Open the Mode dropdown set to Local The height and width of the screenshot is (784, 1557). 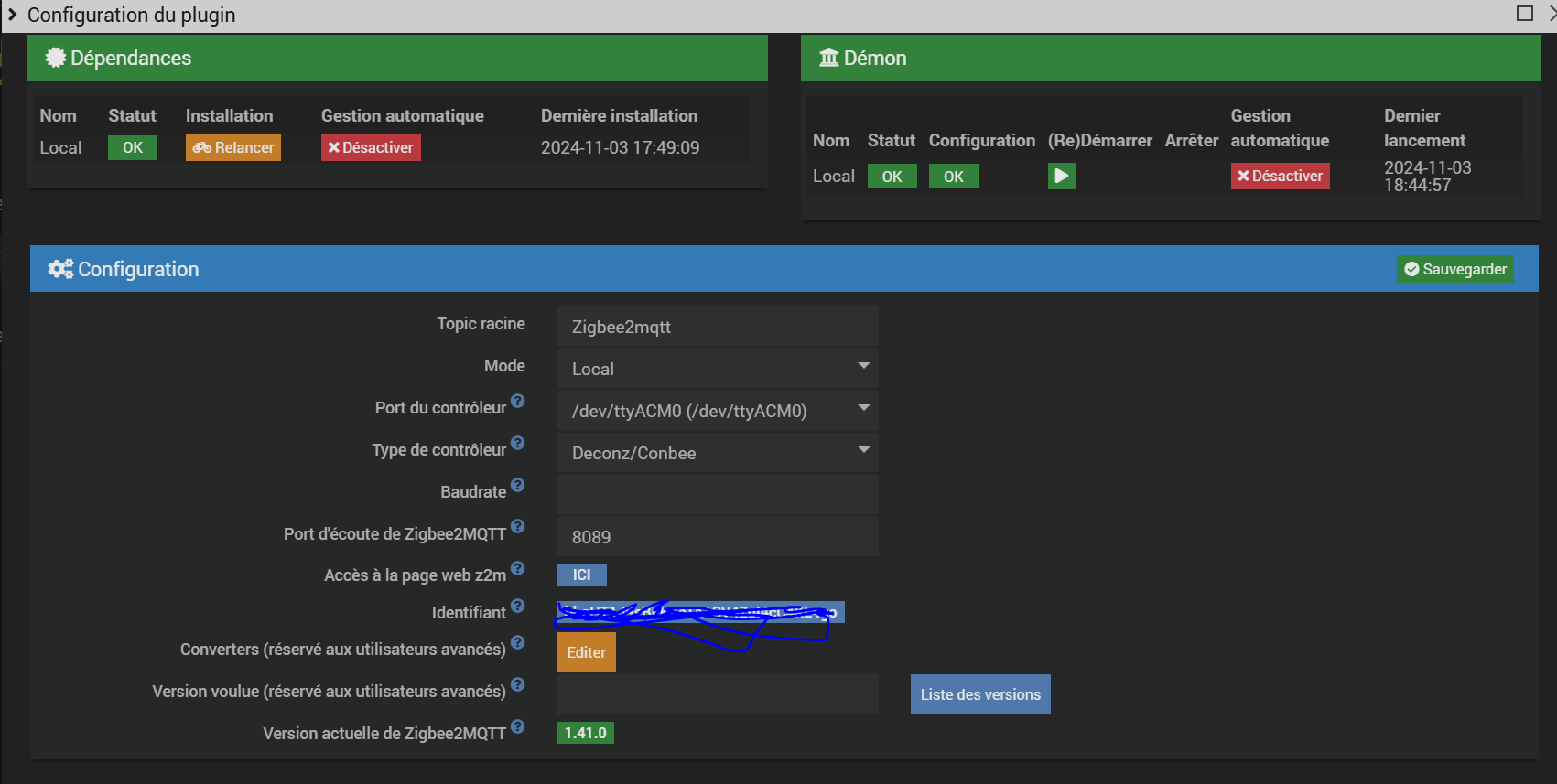tap(717, 369)
